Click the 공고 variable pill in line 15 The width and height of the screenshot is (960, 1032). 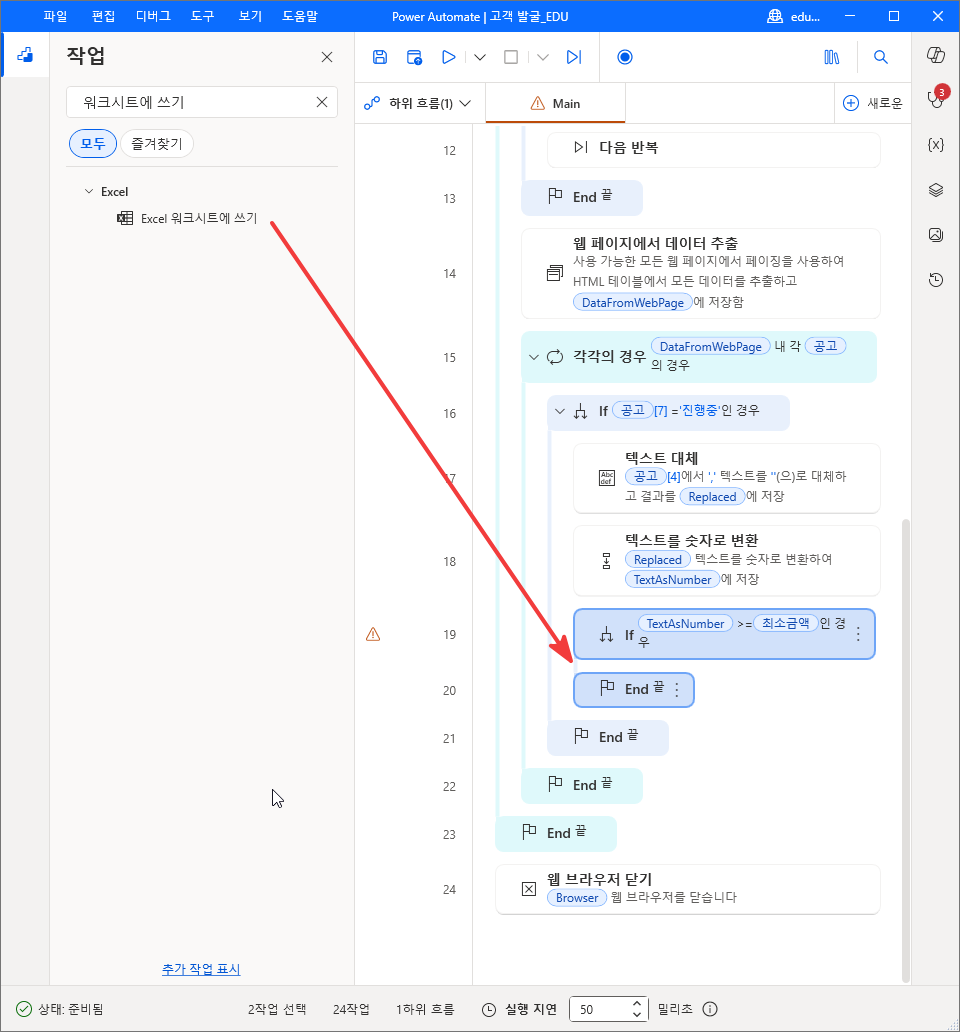tap(825, 346)
